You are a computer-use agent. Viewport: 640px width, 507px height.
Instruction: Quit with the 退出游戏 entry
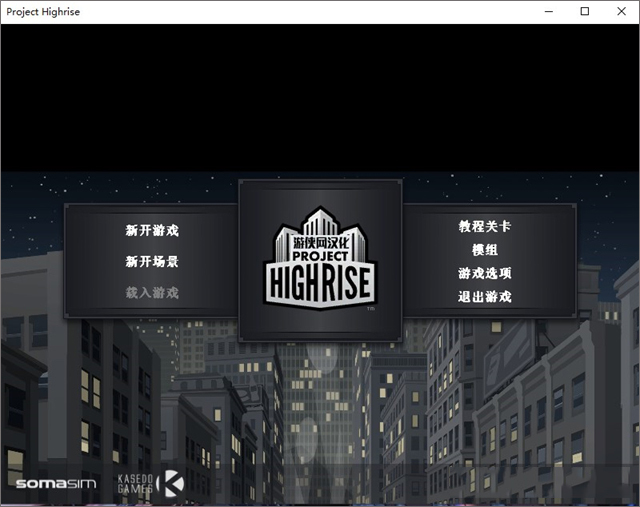point(484,296)
